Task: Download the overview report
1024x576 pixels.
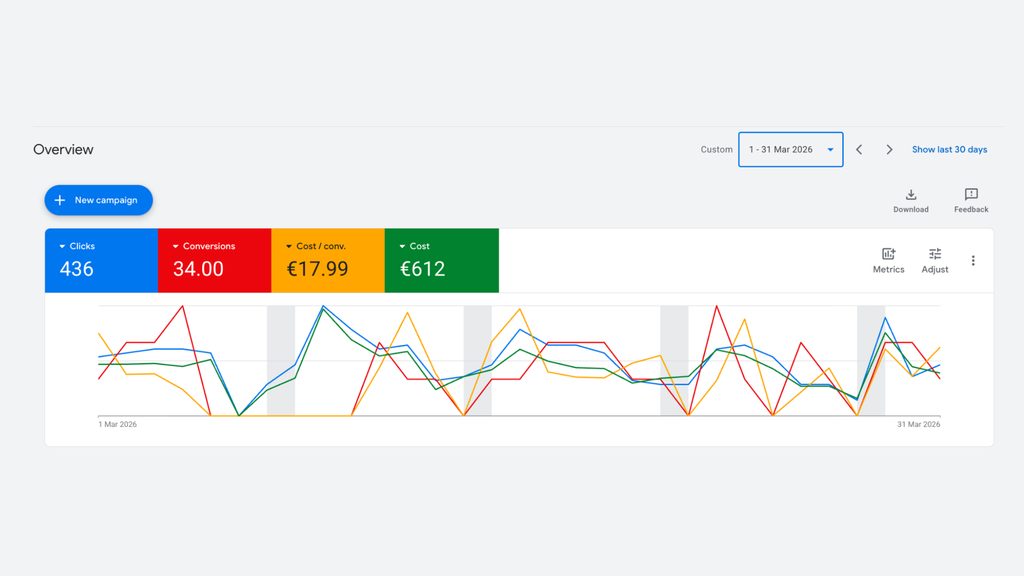Action: coord(910,200)
